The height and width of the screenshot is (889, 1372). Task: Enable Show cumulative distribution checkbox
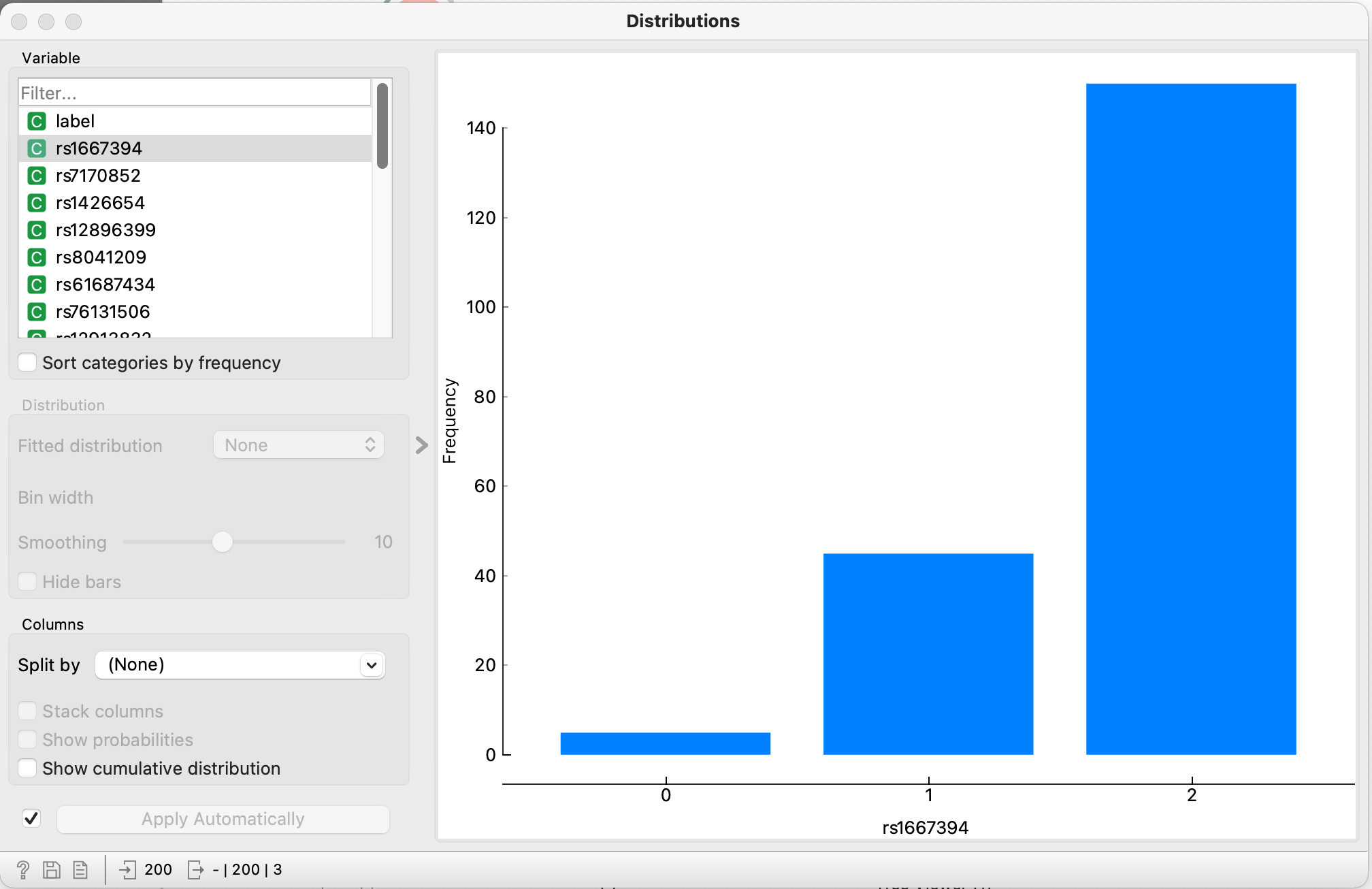(x=28, y=768)
